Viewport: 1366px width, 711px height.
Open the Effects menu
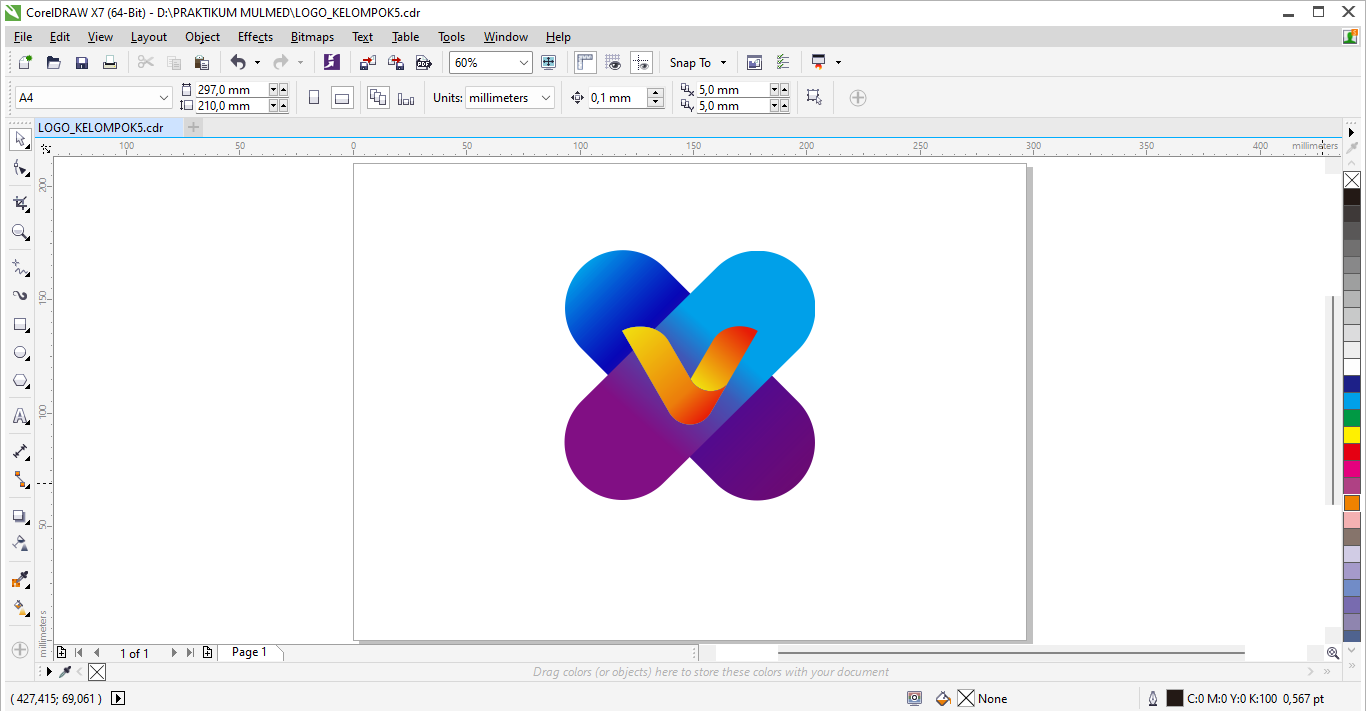pyautogui.click(x=255, y=37)
